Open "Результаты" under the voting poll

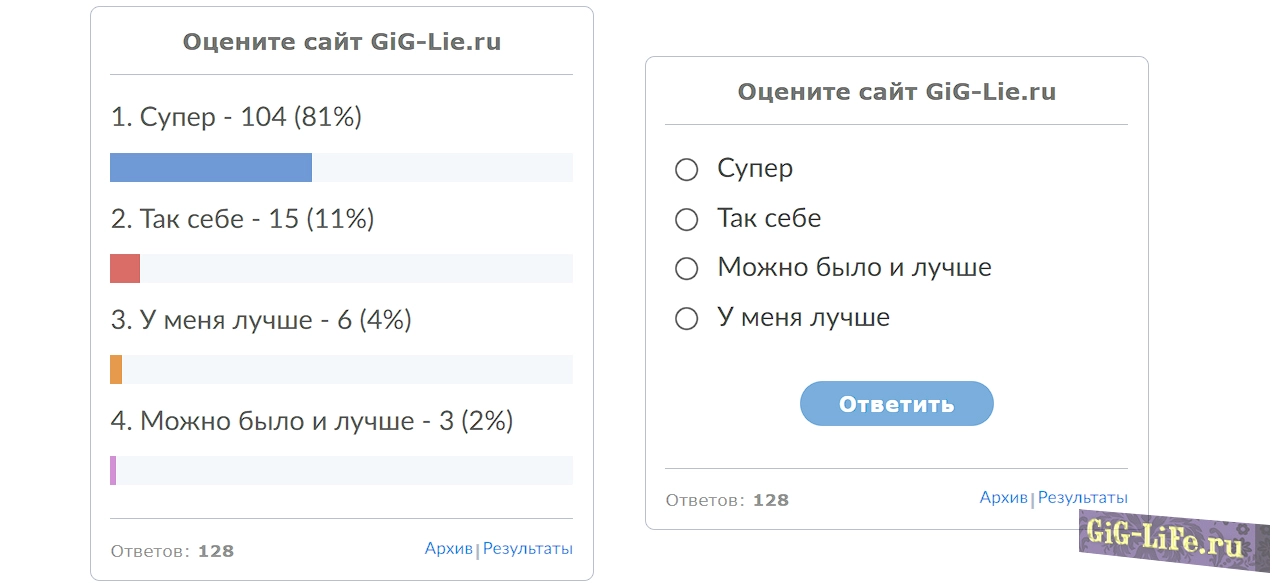click(1082, 497)
